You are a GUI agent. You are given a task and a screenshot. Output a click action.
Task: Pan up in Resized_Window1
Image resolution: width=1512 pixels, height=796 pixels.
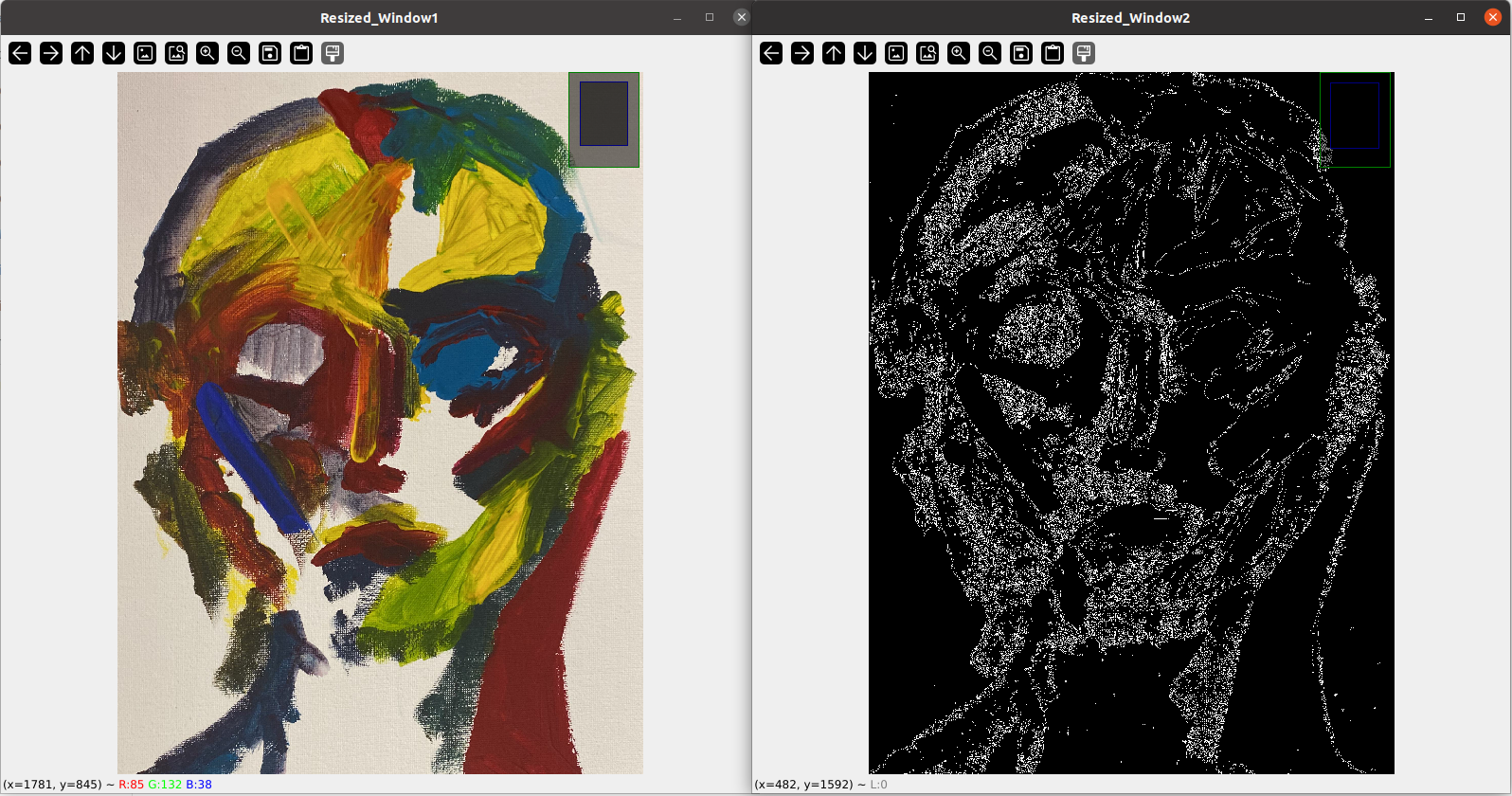(82, 53)
